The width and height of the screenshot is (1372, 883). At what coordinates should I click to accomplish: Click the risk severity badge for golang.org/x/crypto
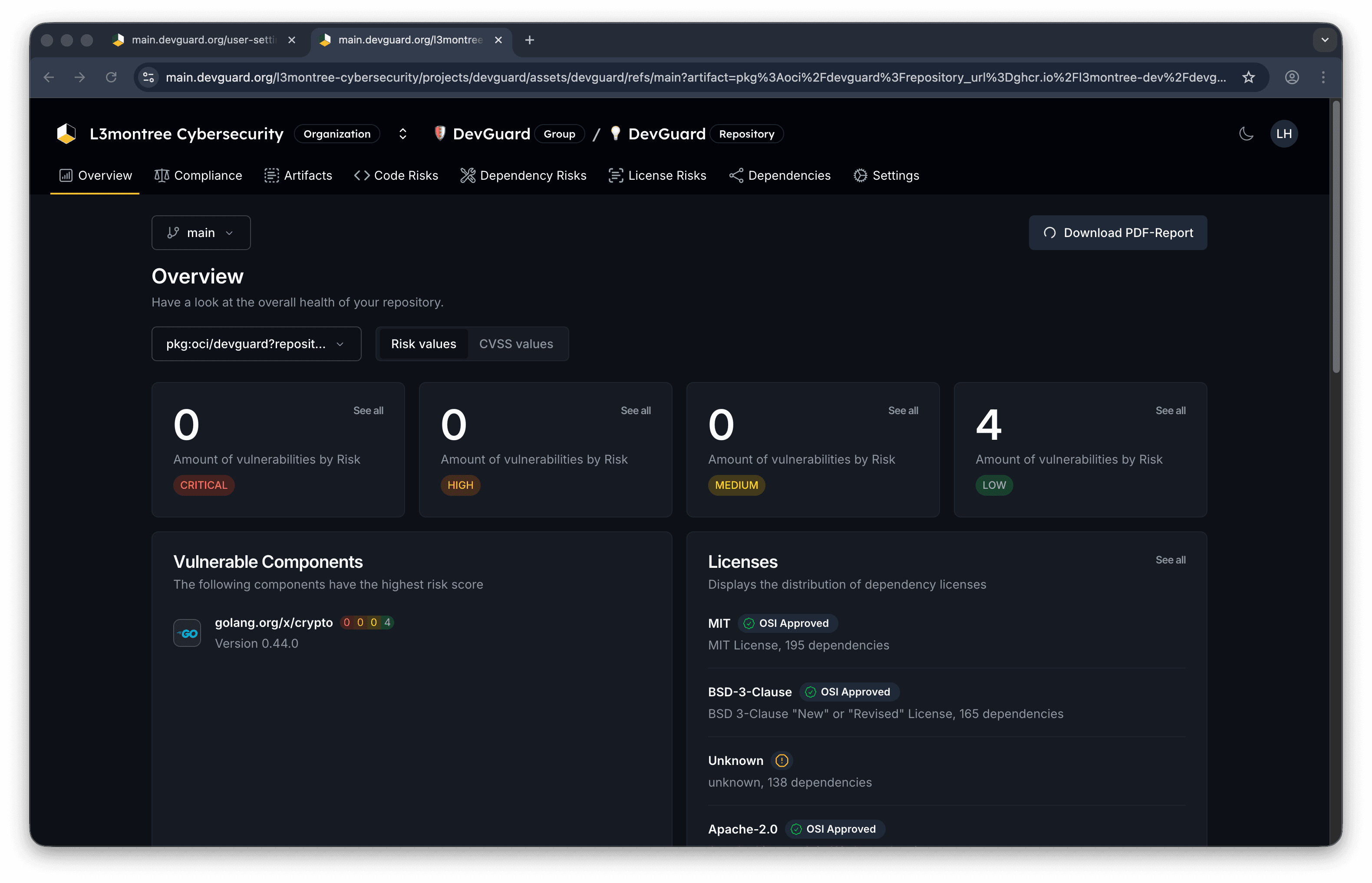(x=367, y=622)
